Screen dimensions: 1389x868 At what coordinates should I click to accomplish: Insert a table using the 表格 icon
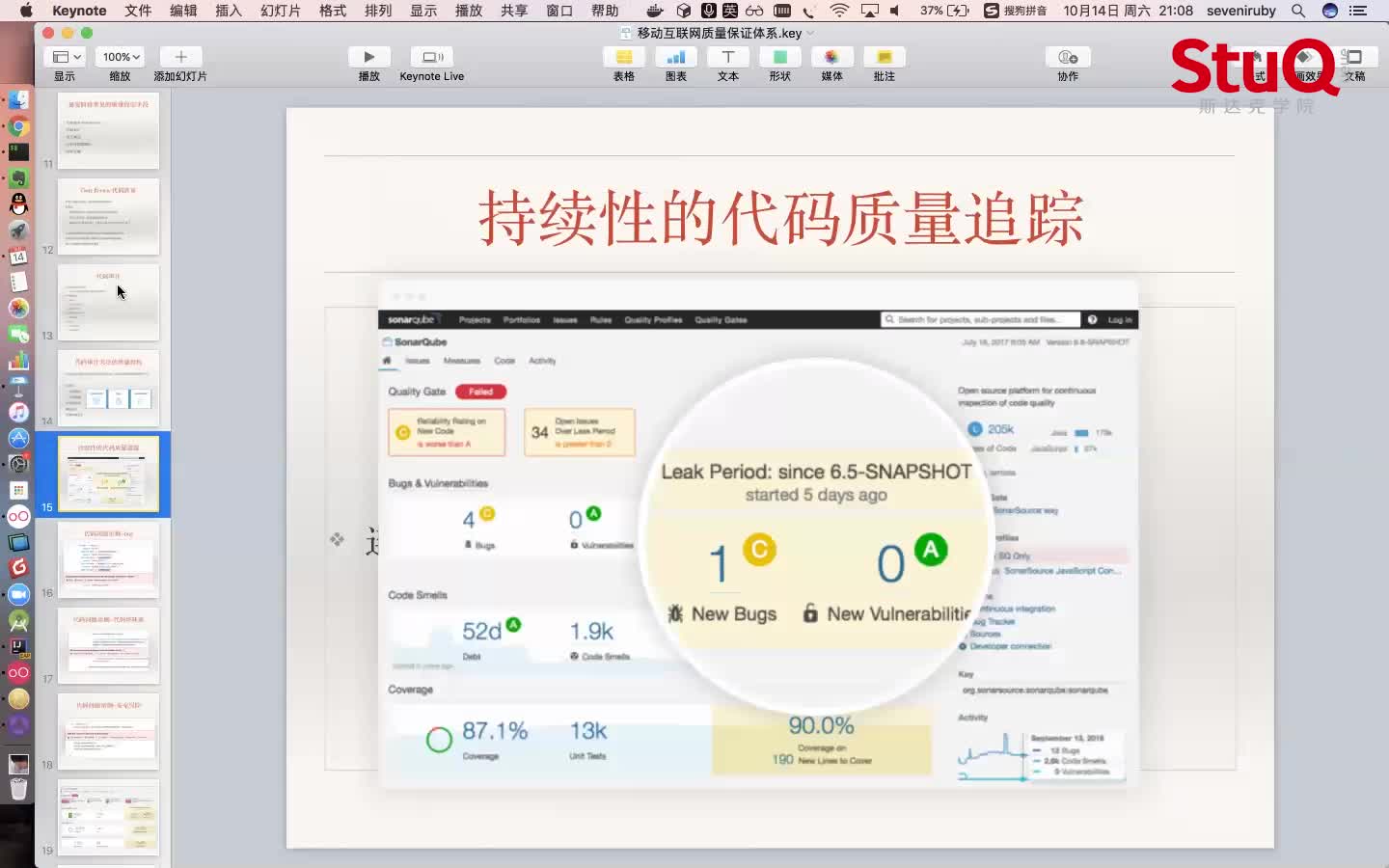click(624, 57)
